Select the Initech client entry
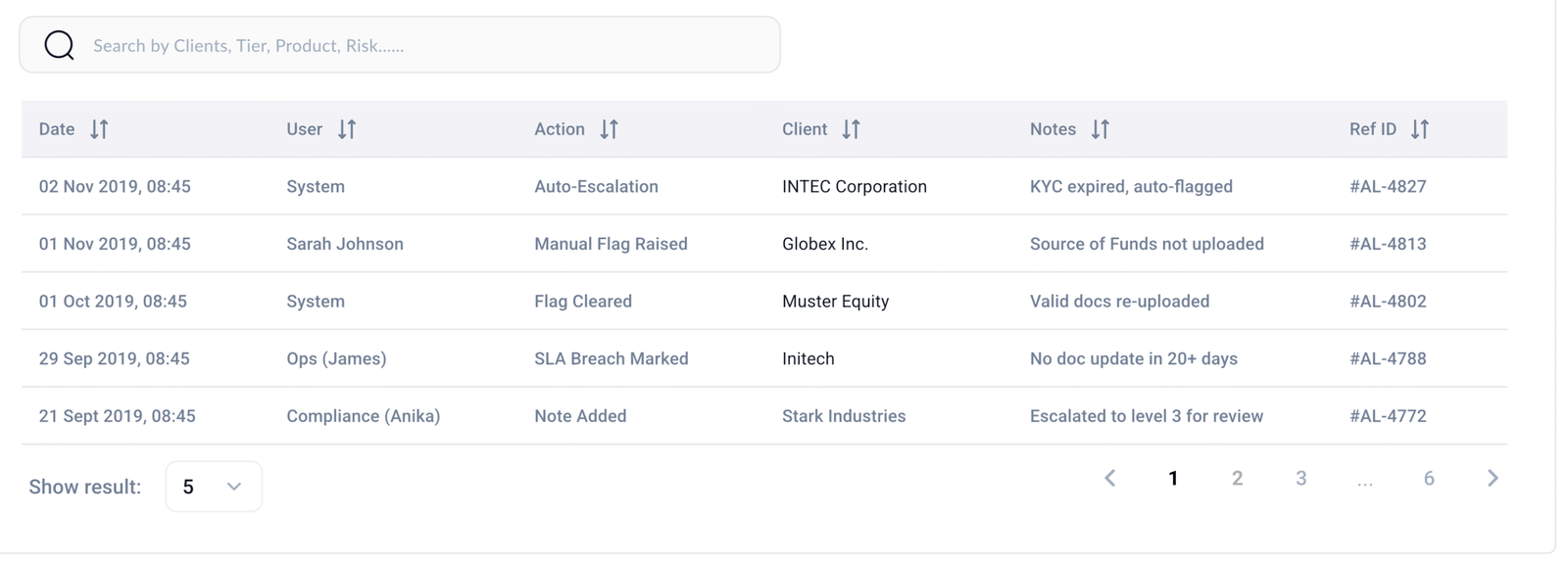 pyautogui.click(x=808, y=358)
